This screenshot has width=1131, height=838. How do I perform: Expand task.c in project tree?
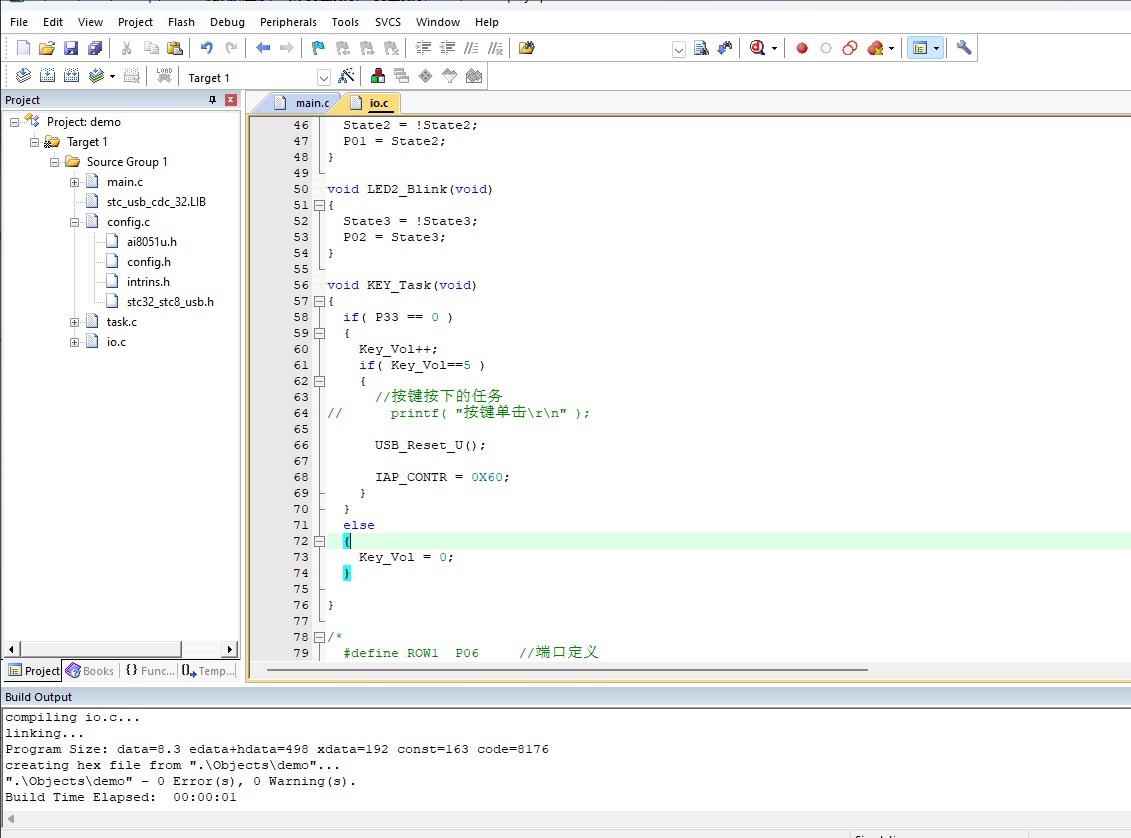[x=74, y=322]
